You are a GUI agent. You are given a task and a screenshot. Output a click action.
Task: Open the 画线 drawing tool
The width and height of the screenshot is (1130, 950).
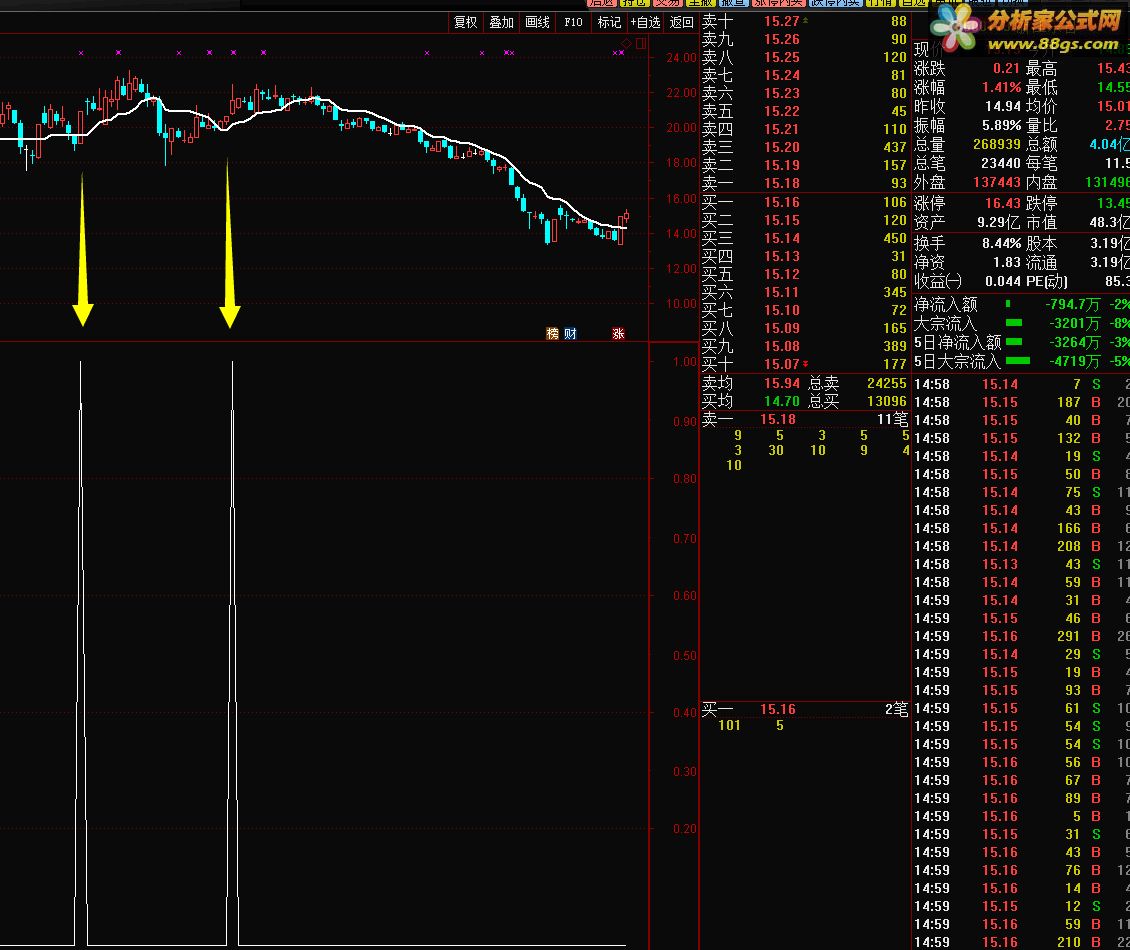click(537, 22)
